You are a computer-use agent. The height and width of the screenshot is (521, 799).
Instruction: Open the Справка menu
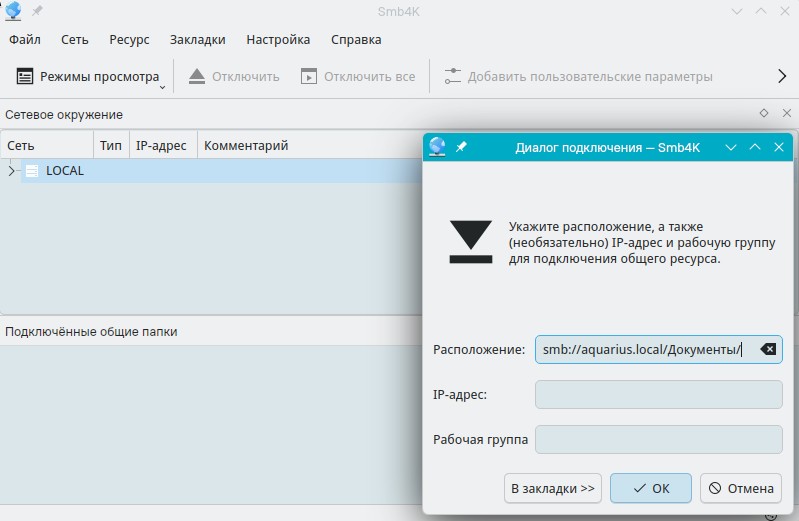point(356,40)
